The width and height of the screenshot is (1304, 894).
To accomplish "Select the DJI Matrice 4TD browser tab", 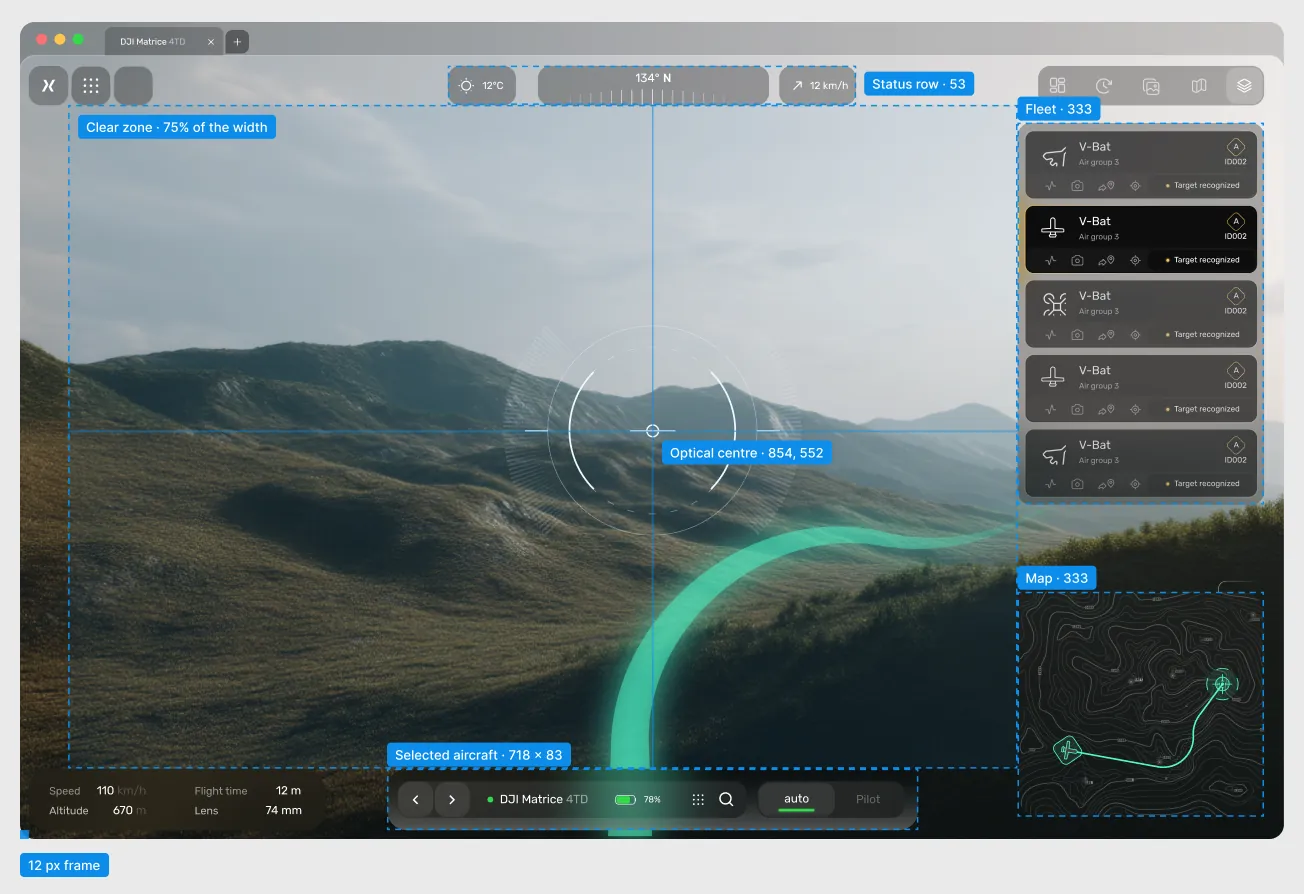I will pyautogui.click(x=164, y=42).
